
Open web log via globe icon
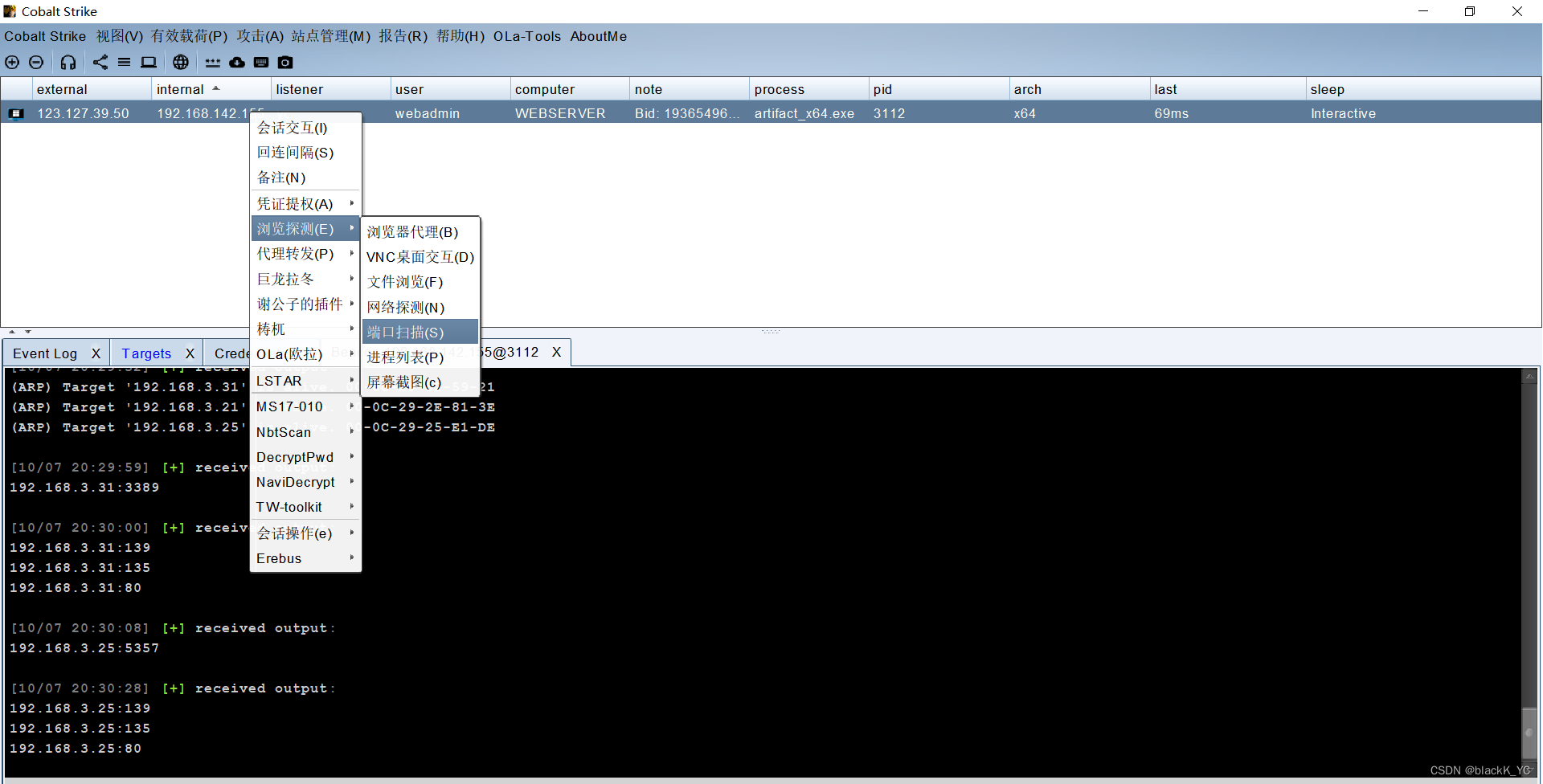point(180,62)
